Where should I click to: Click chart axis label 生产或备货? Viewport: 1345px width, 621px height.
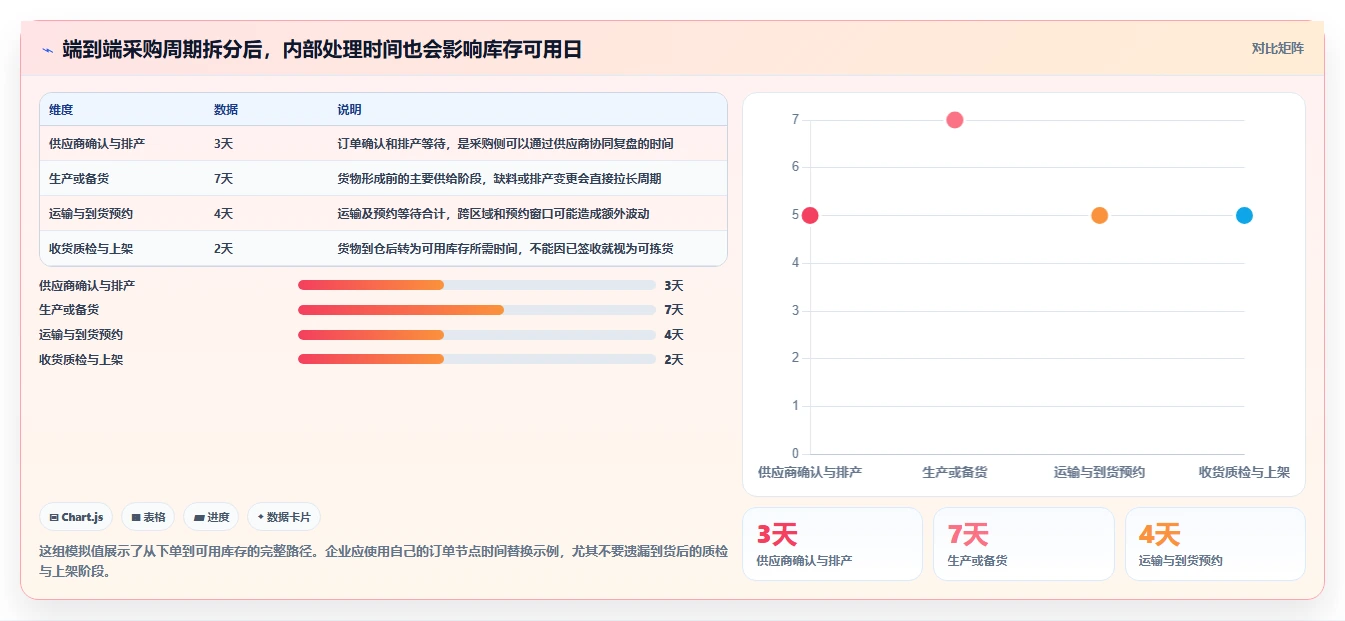(955, 472)
